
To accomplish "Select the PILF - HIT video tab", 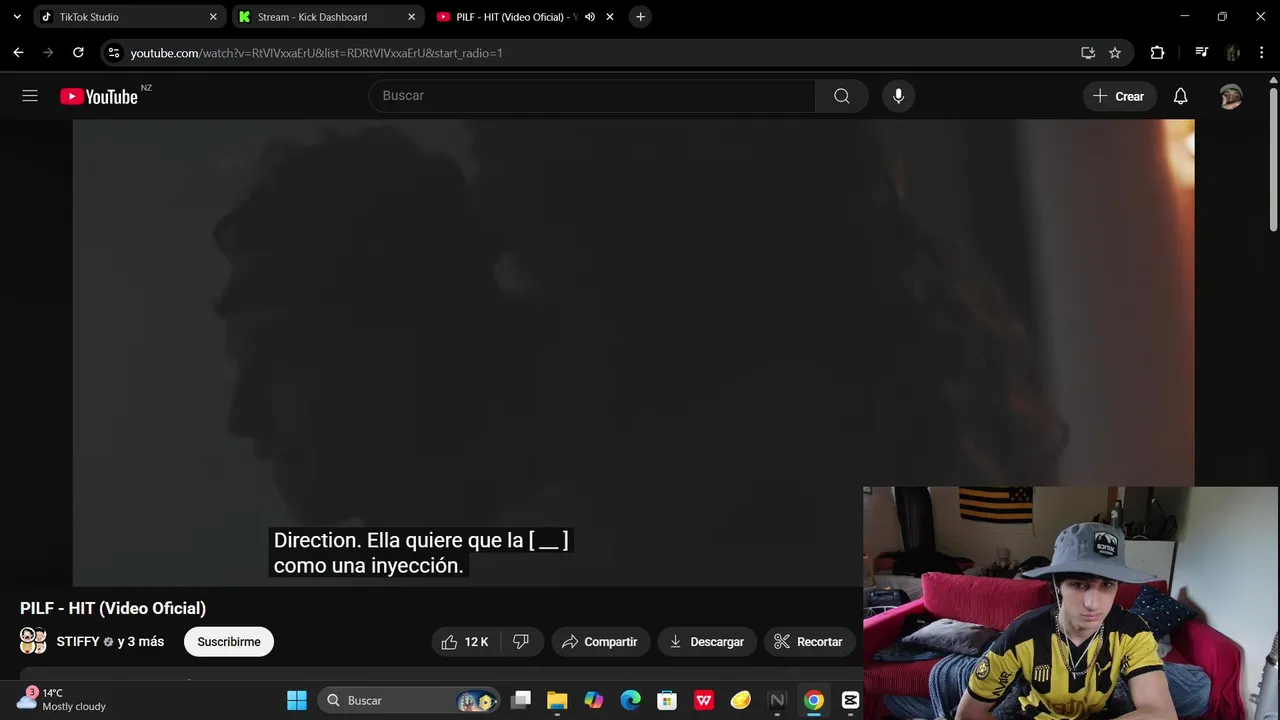I will tap(526, 17).
